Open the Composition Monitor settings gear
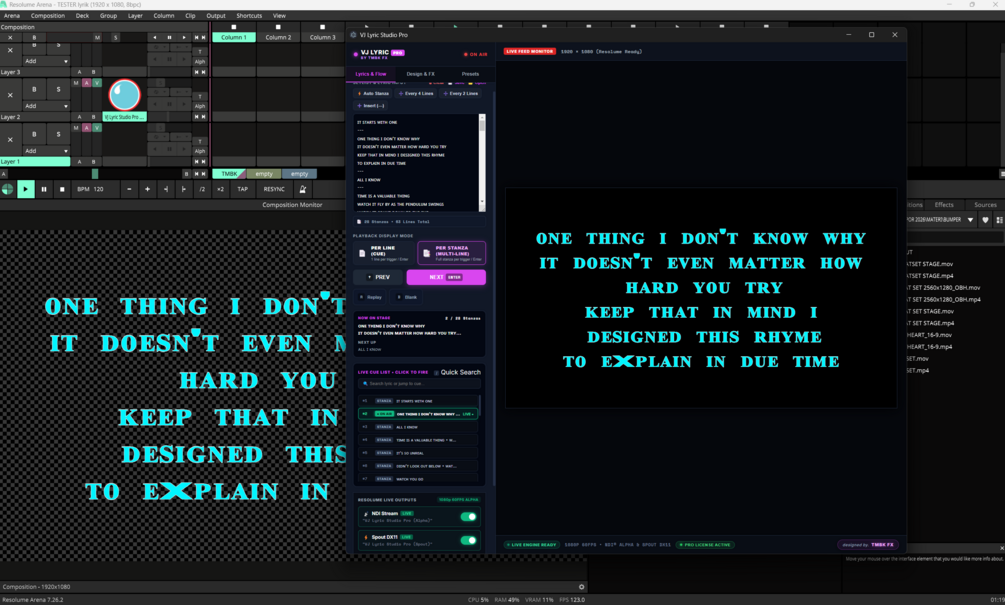 point(581,586)
